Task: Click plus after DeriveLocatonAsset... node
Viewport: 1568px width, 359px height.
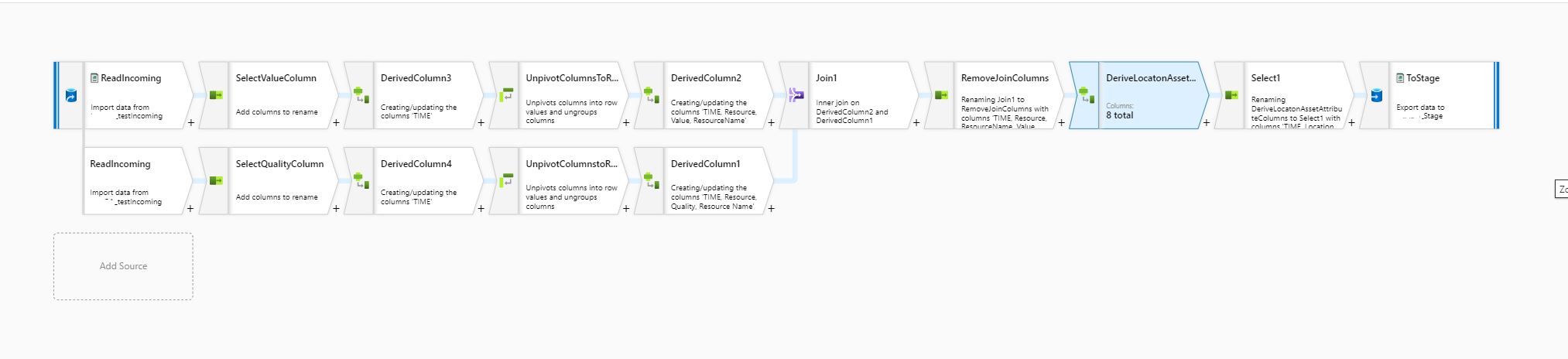Action: 1206,122
